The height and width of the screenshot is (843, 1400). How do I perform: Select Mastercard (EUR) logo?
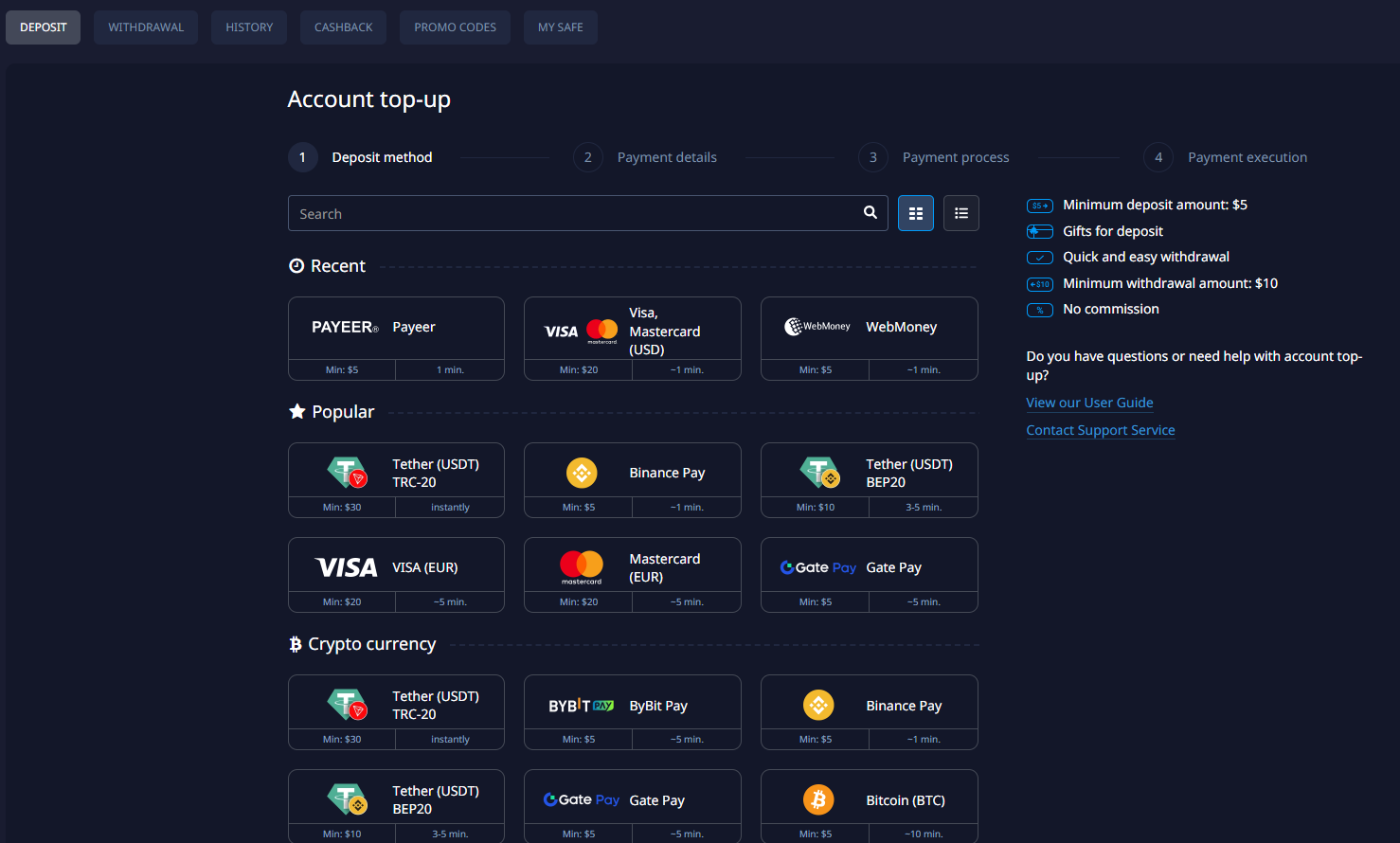pyautogui.click(x=581, y=566)
